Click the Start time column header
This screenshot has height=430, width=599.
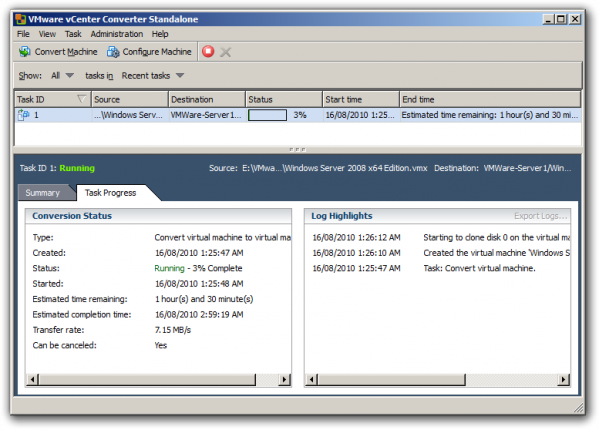click(x=361, y=100)
